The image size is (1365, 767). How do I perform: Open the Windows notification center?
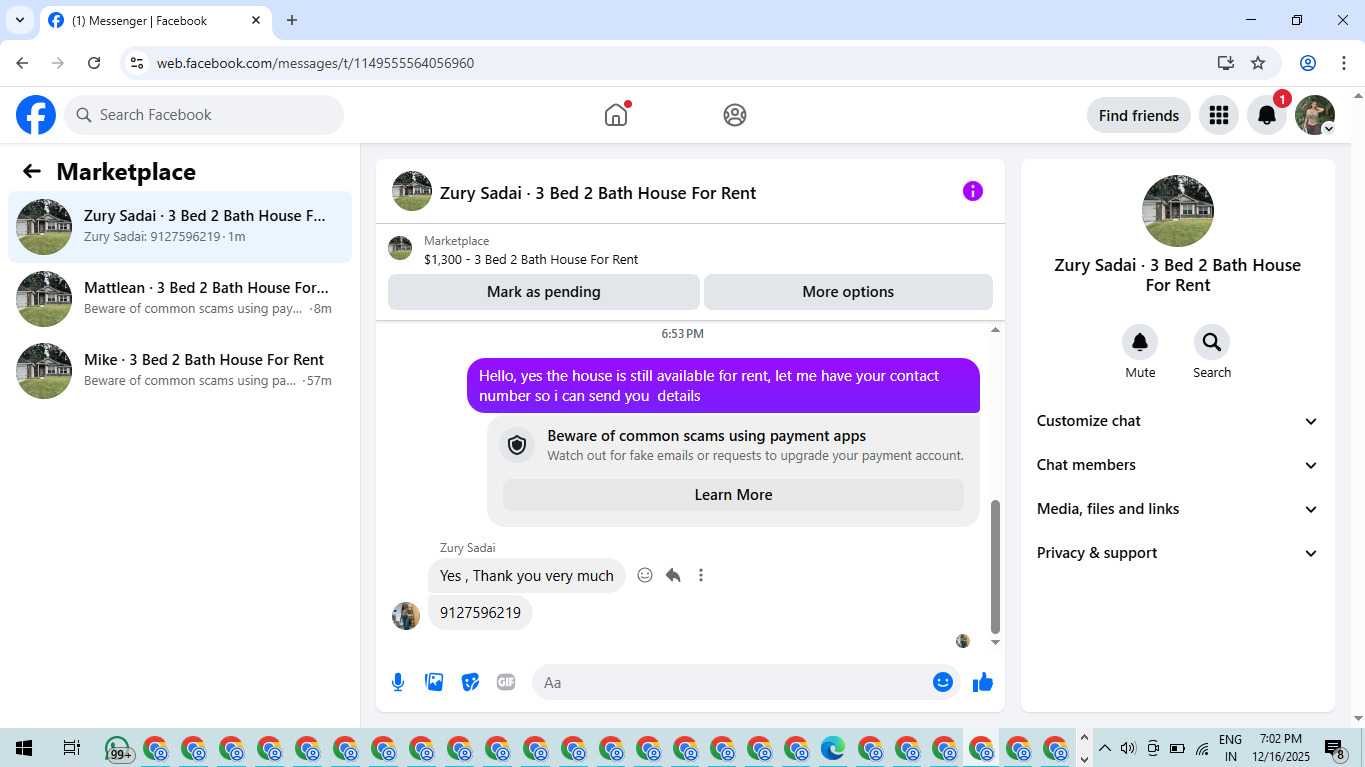point(1334,748)
